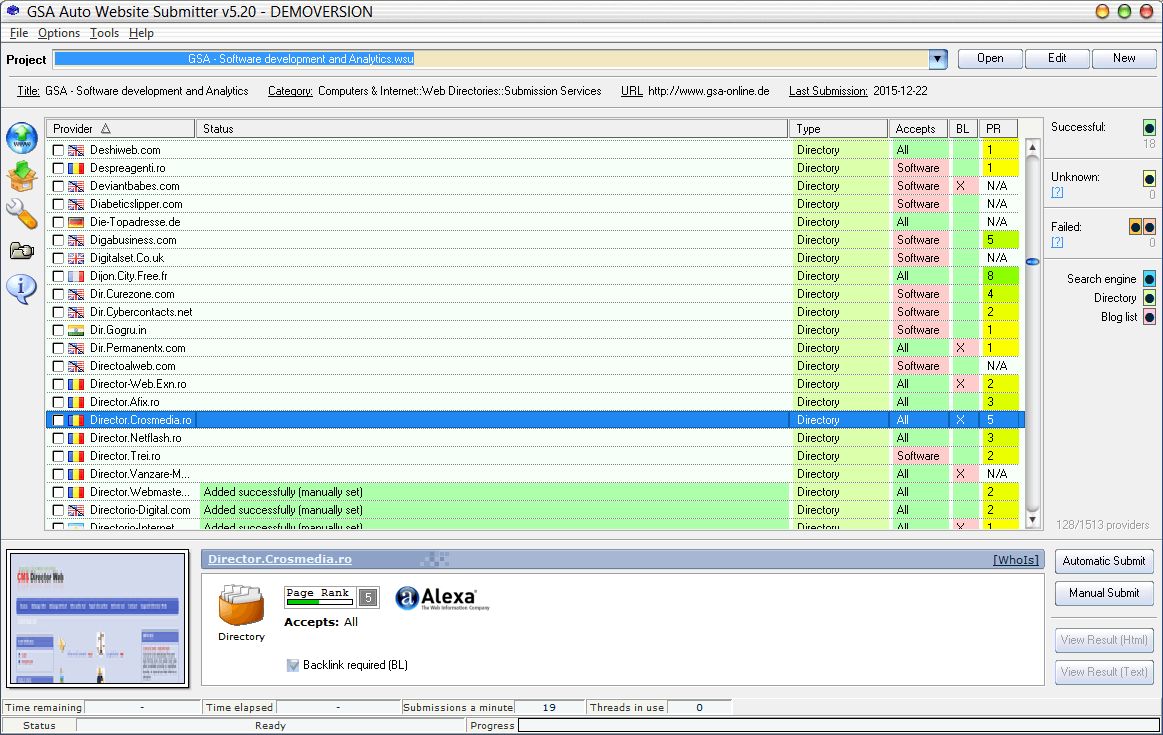Open the Director.Crosmedia.ro details link
Screen dimensions: 1163x735
click(280, 559)
